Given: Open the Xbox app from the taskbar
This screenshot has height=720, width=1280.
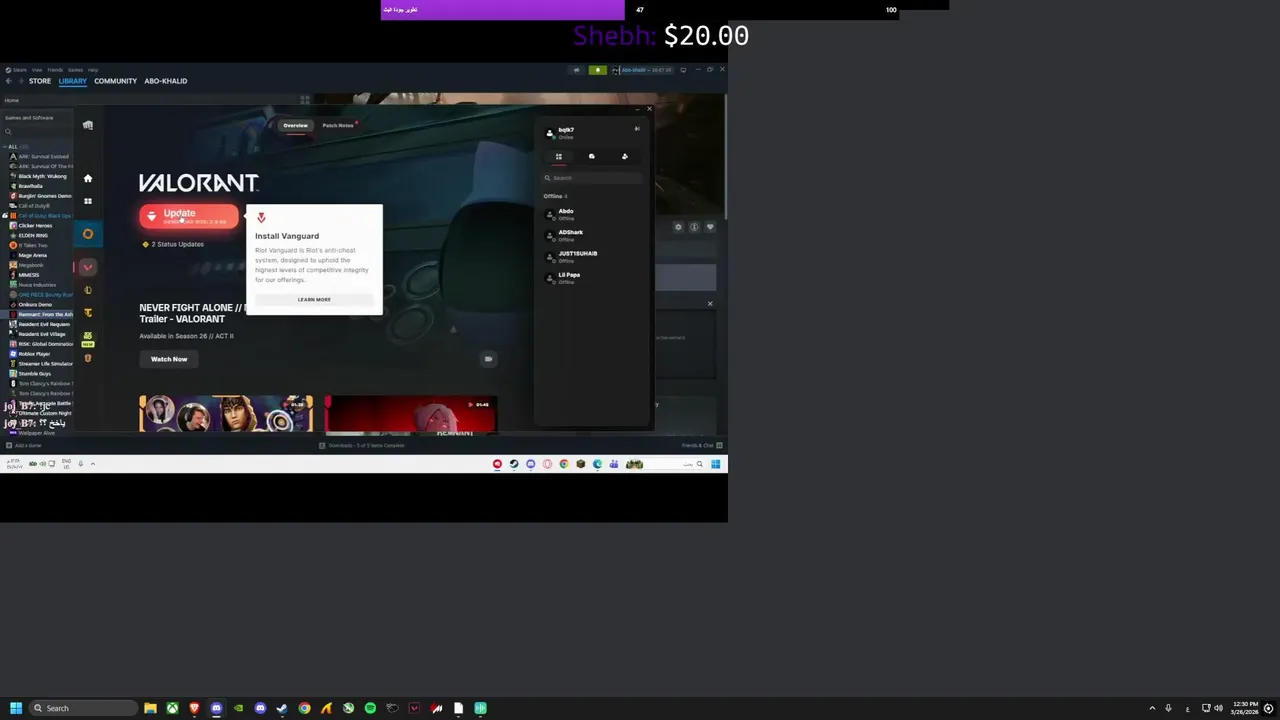Looking at the screenshot, I should (x=172, y=708).
